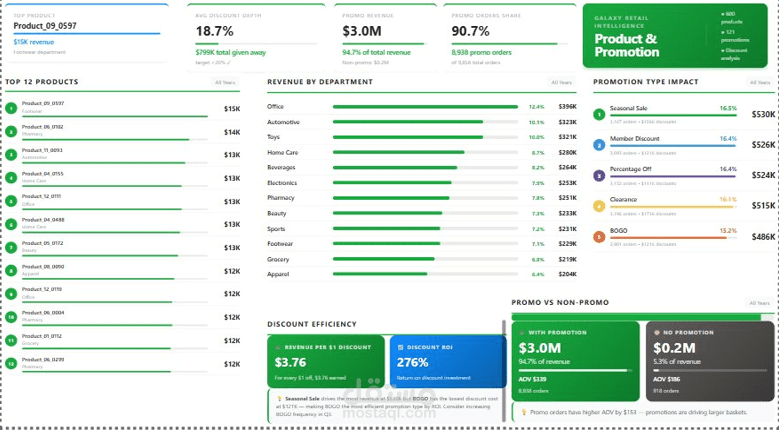Image resolution: width=779 pixels, height=430 pixels.
Task: Open All Years filter for Revenue by Department
Action: [x=561, y=82]
